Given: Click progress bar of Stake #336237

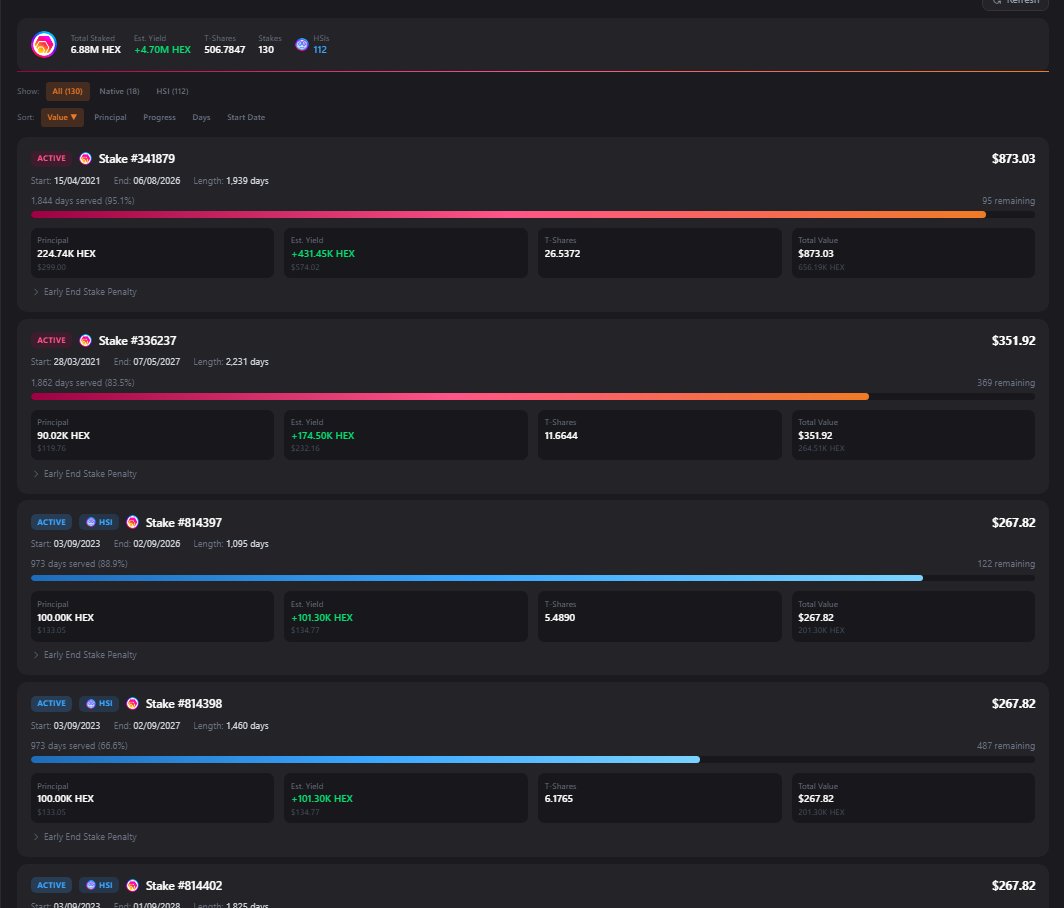Looking at the screenshot, I should [x=533, y=396].
